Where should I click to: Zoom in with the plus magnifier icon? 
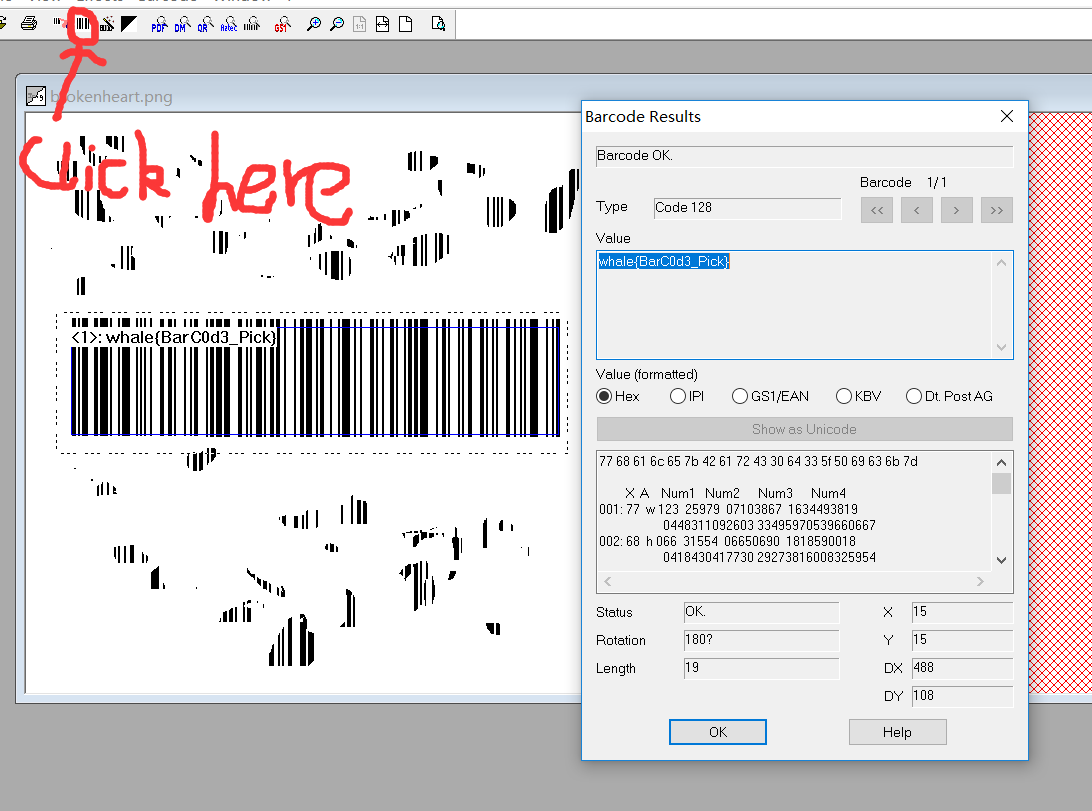pos(314,24)
